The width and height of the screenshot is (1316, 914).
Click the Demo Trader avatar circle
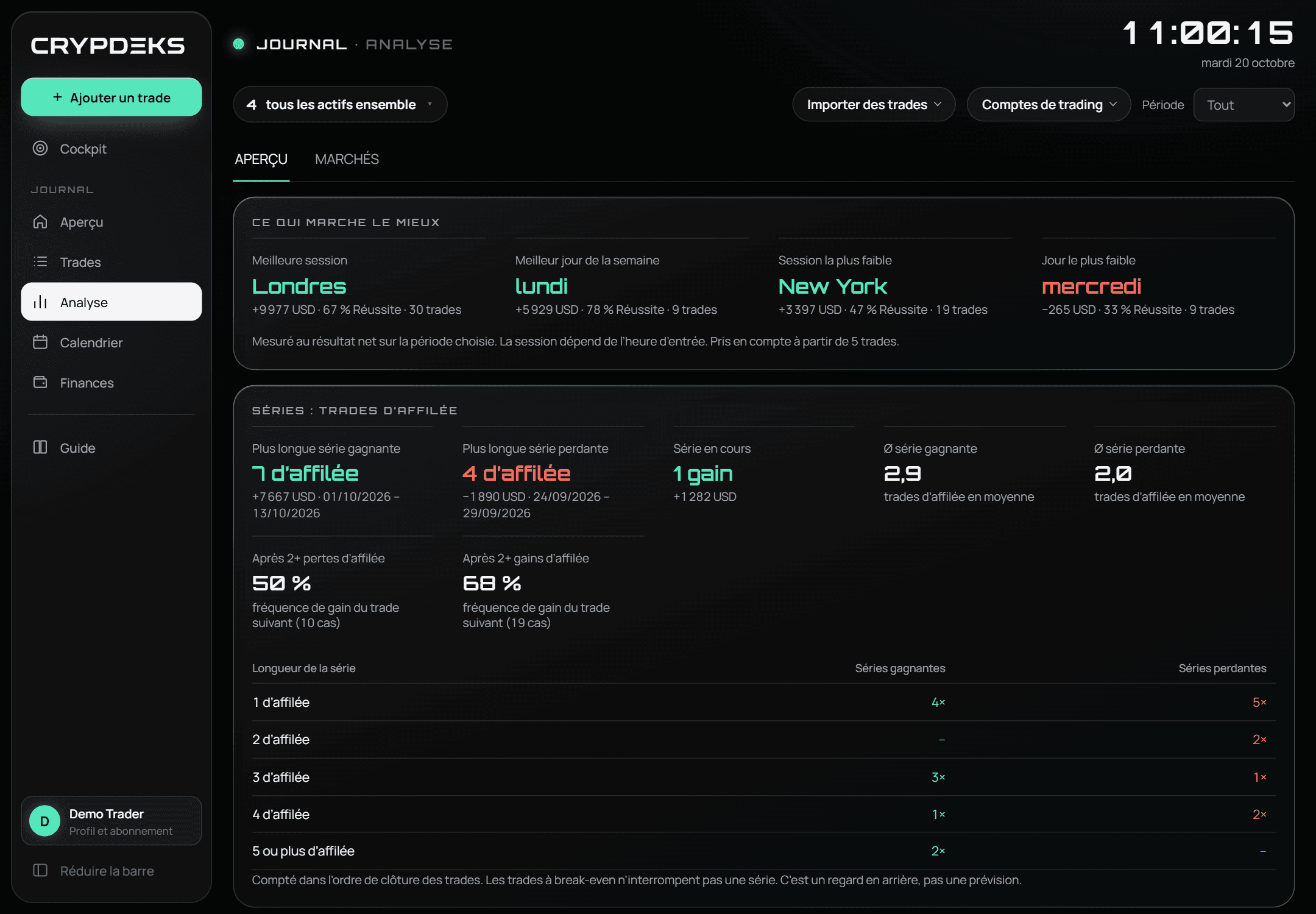pyautogui.click(x=44, y=821)
